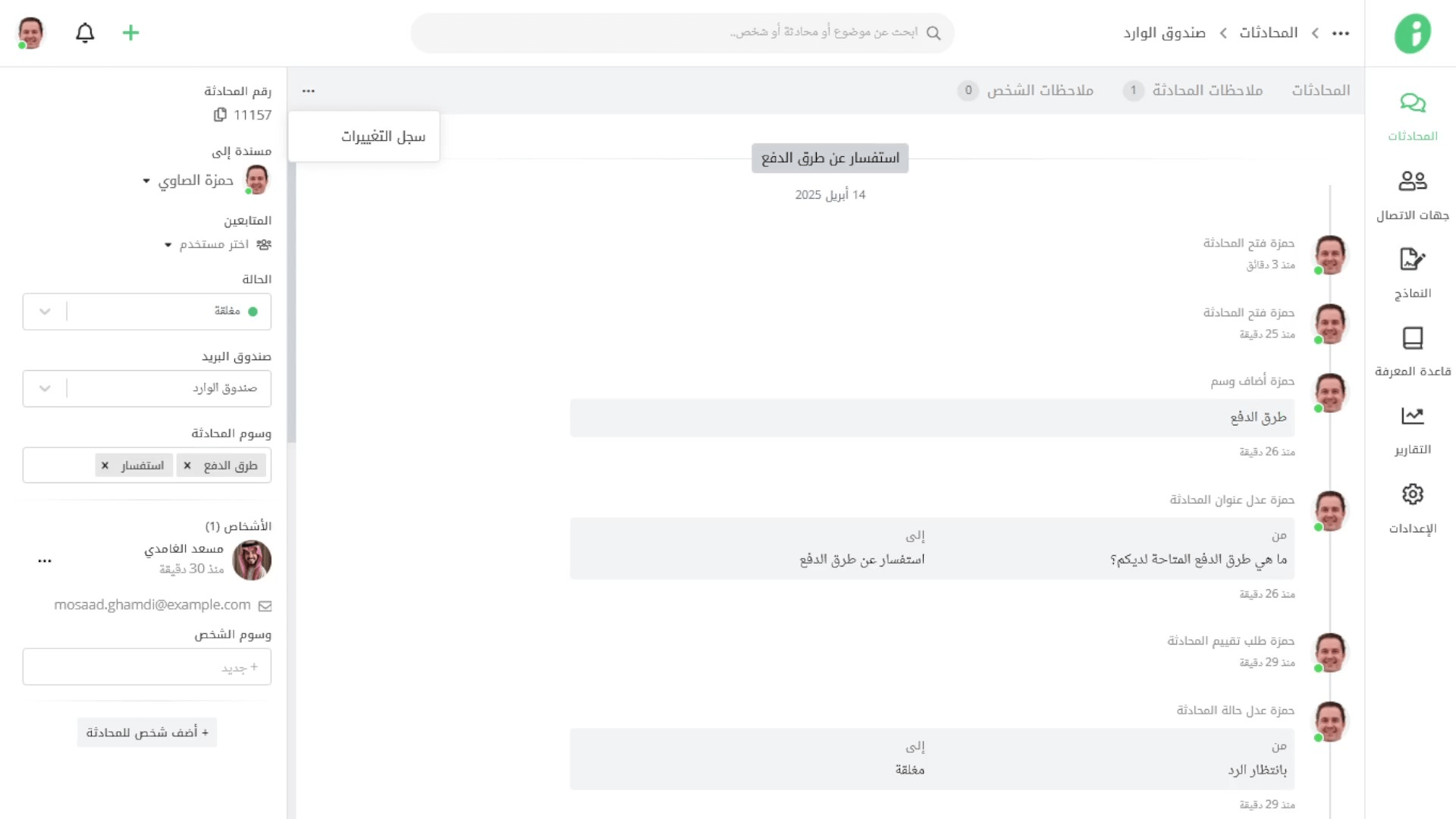This screenshot has height=819, width=1456.
Task: Switch to ملاحظات المحادثة tab
Action: 1207,90
